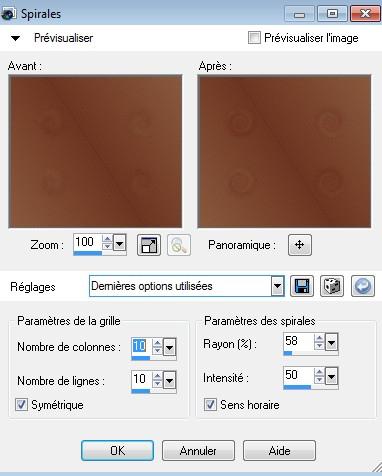Image resolution: width=382 pixels, height=476 pixels.
Task: Click the OK button
Action: (x=117, y=451)
